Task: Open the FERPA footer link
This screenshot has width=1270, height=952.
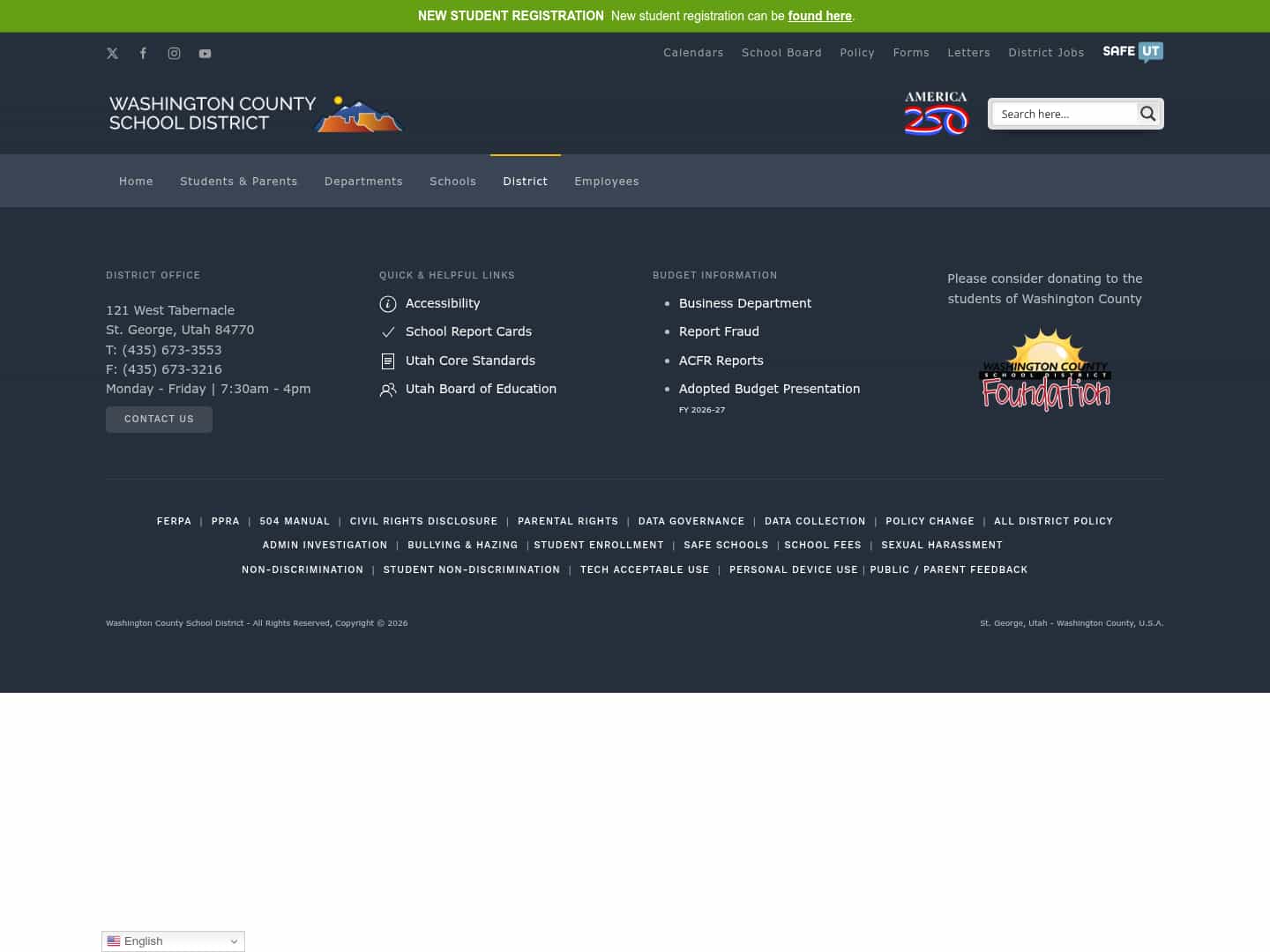Action: [174, 522]
